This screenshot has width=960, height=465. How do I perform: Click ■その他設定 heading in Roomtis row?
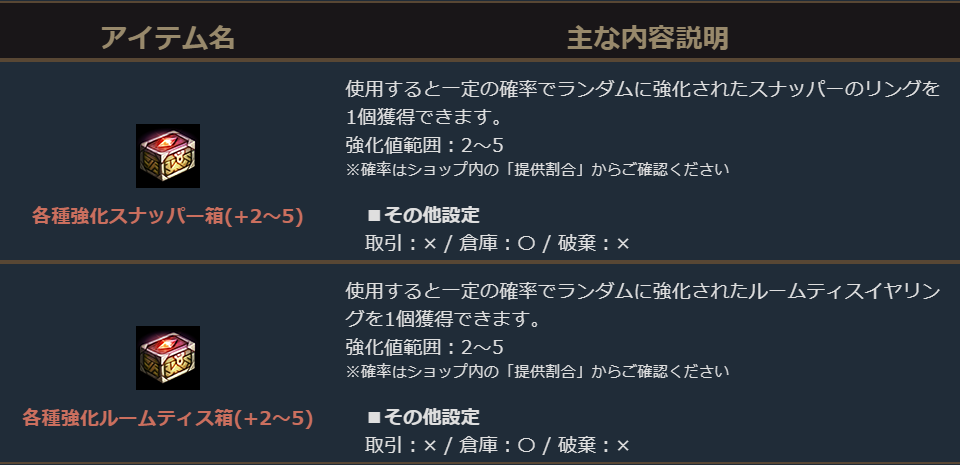[423, 417]
